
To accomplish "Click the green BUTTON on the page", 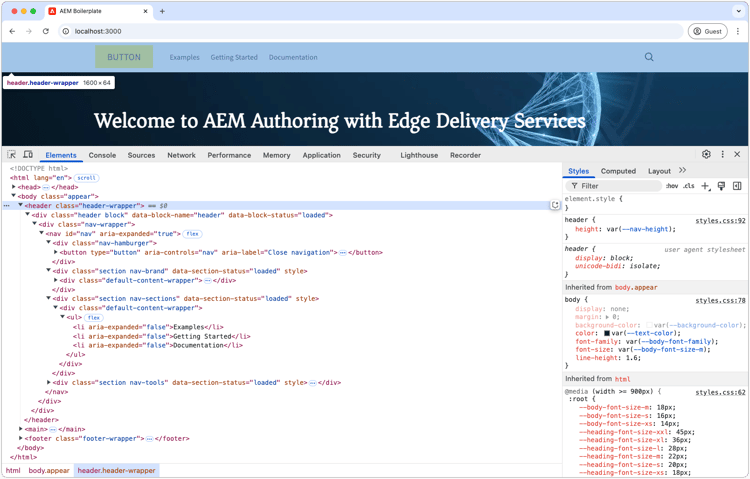I will click(x=124, y=57).
